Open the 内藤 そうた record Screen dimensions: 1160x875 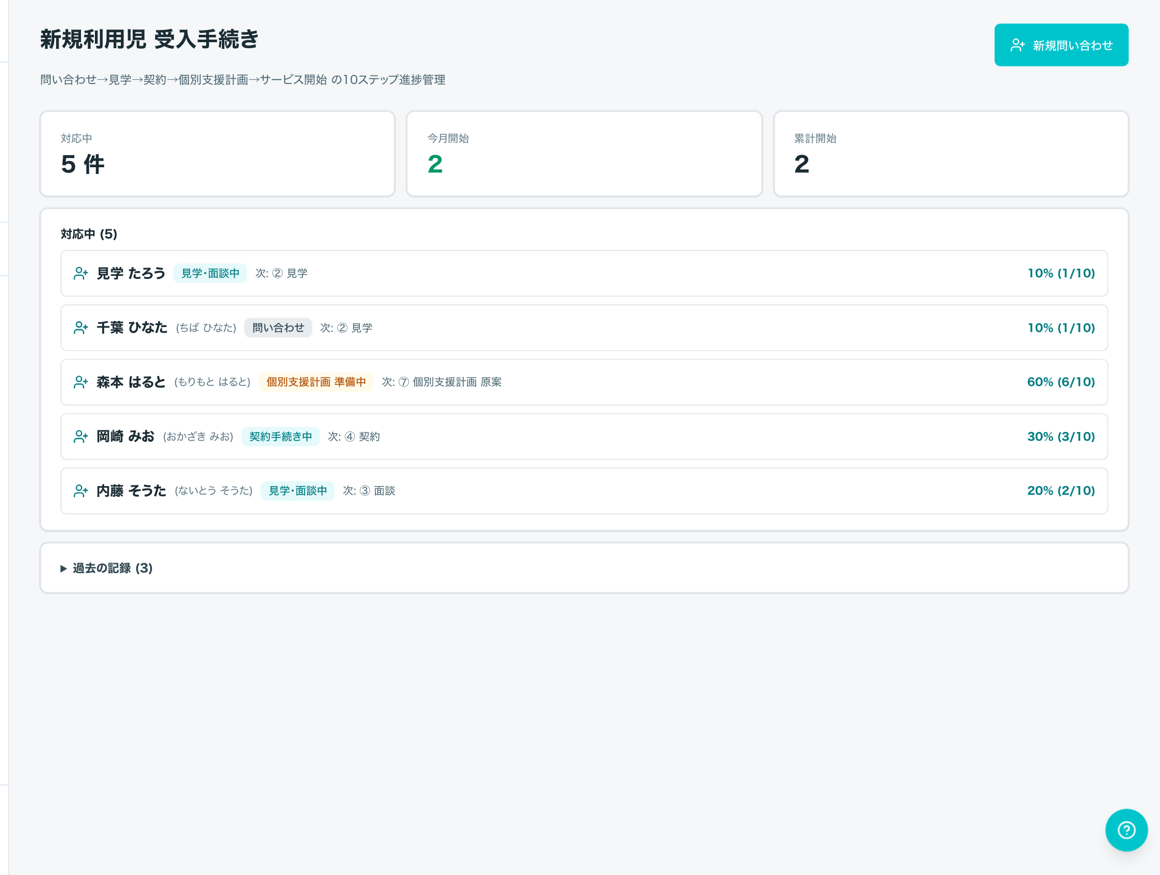(x=584, y=490)
